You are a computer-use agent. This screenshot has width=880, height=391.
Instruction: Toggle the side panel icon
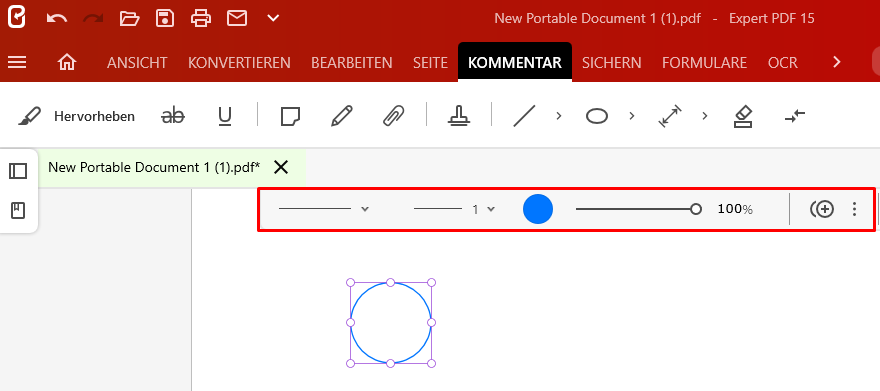pos(18,171)
